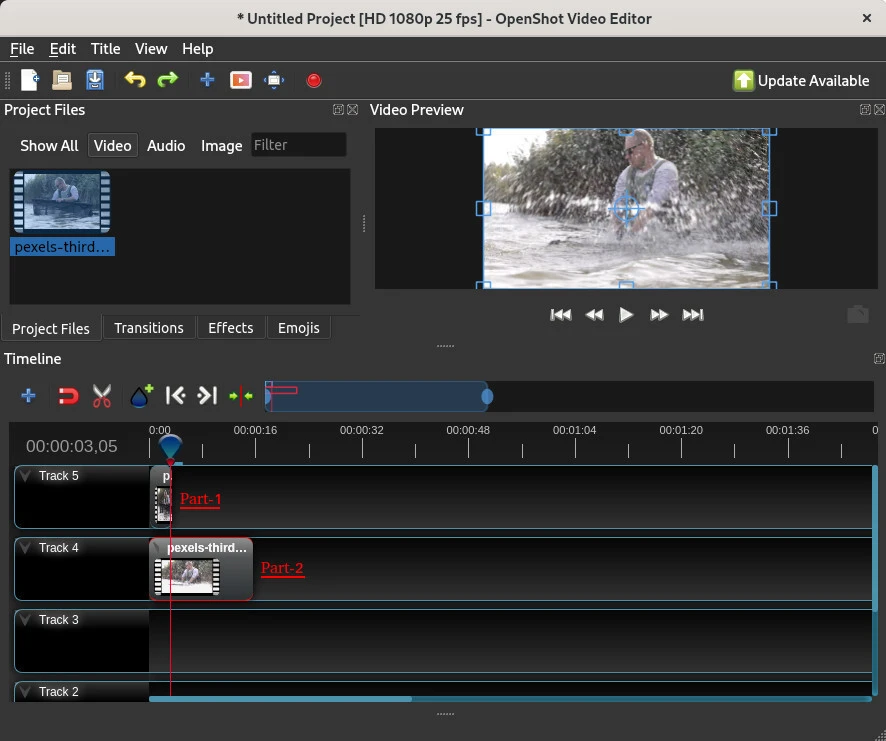Expand the Track 5 menu arrow
This screenshot has height=741, width=886.
tap(26, 476)
